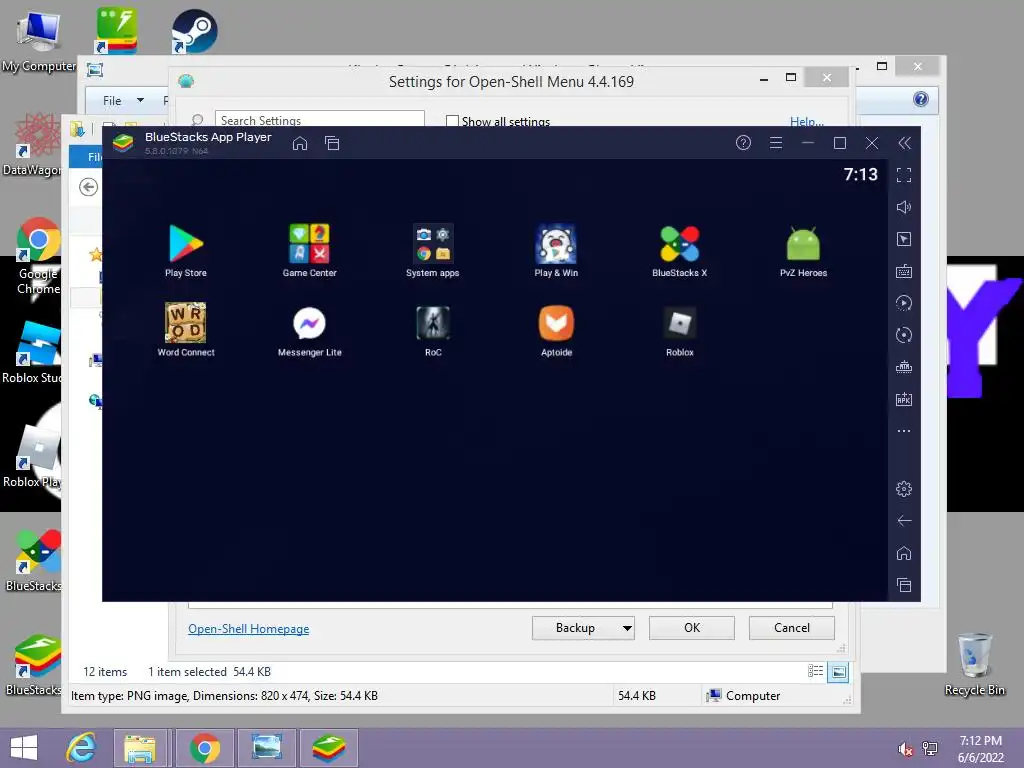Screen dimensions: 1024x768
Task: Toggle BlueStacks fullscreen mode
Action: [x=904, y=175]
